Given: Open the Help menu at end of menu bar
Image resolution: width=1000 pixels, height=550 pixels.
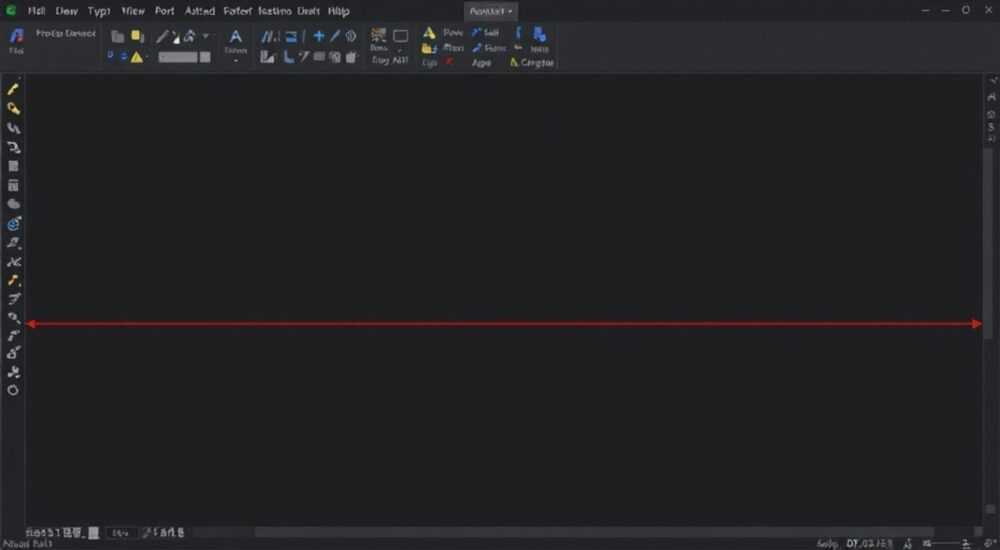Looking at the screenshot, I should click(338, 11).
